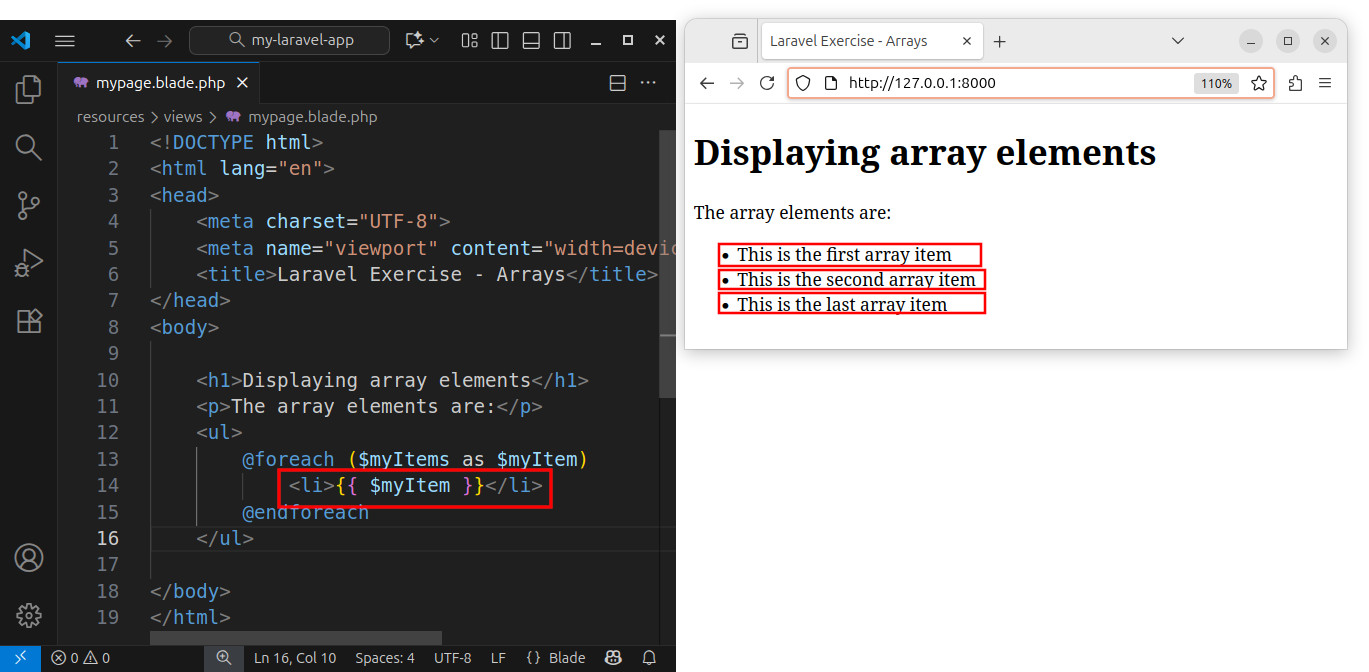Click the first array item text in browser
This screenshot has height=672, width=1369.
click(844, 255)
